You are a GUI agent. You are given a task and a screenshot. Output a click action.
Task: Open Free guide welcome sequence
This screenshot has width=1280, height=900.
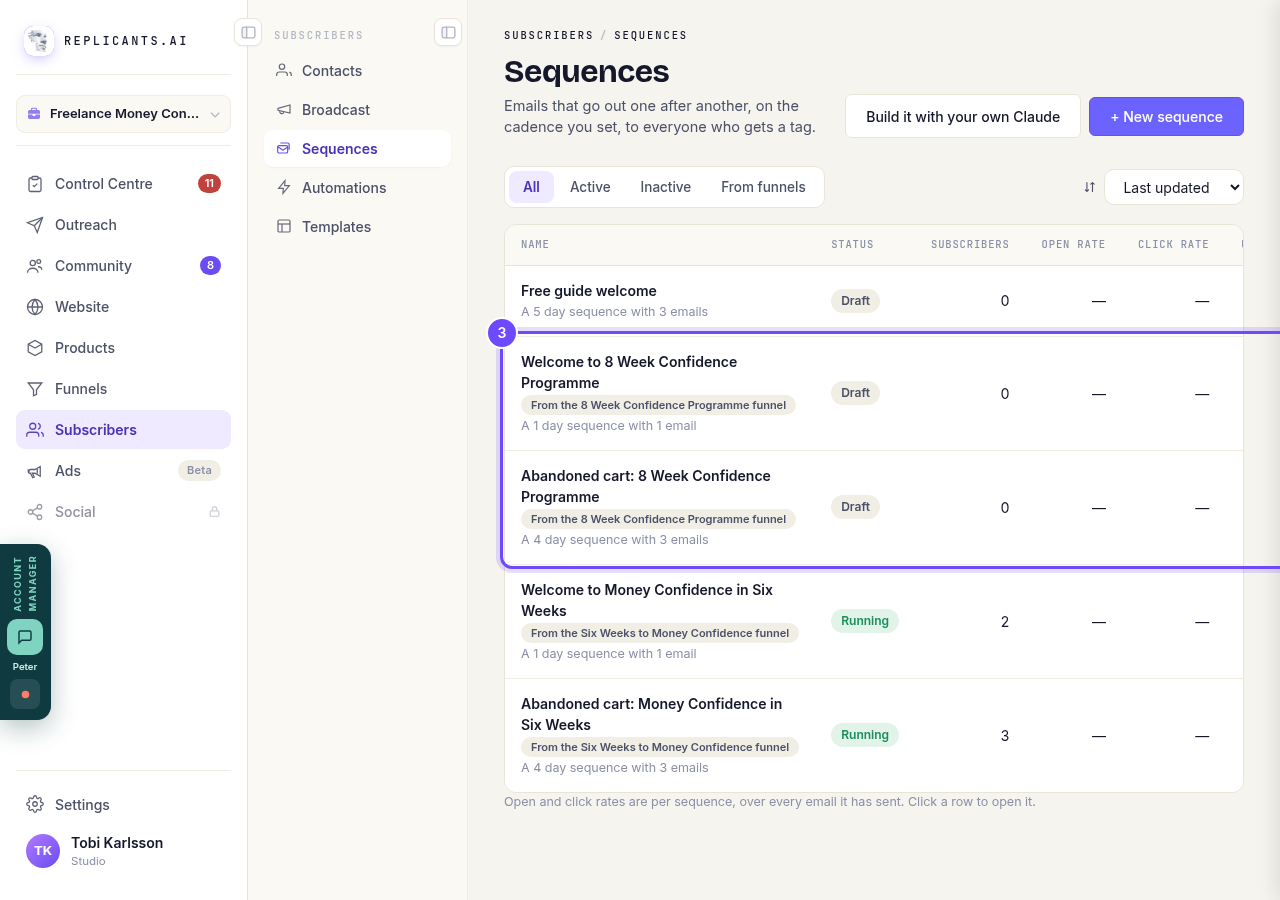(x=874, y=301)
